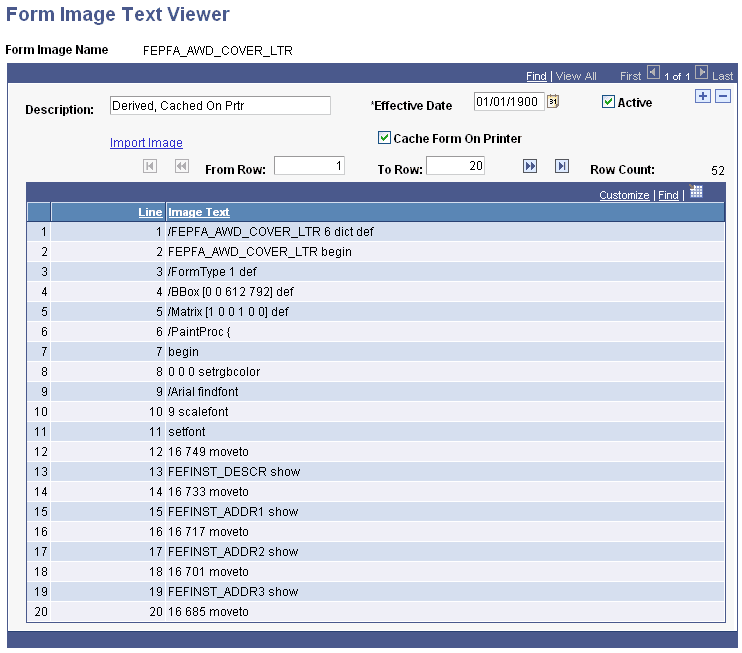Select row '16 701 moveto'
The height and width of the screenshot is (653, 742).
pos(376,572)
